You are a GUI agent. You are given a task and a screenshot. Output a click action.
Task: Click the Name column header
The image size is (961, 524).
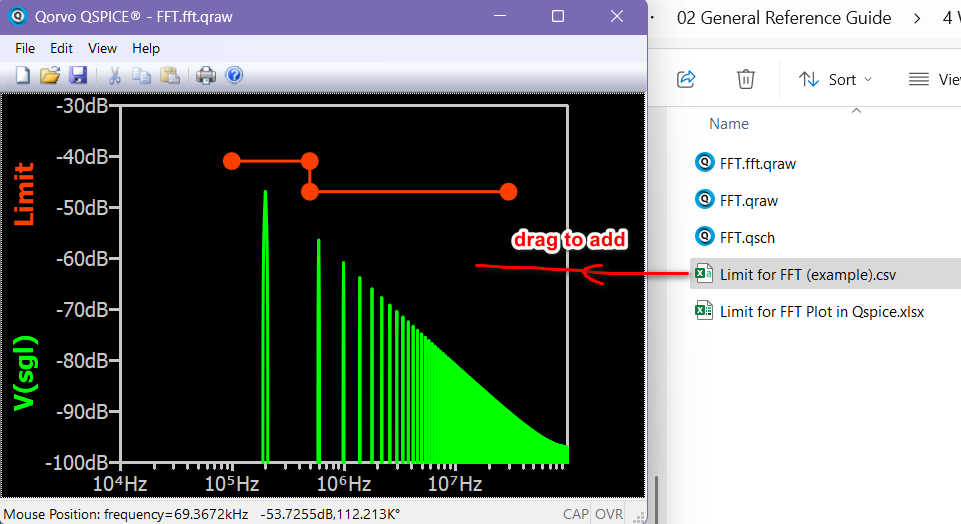729,124
